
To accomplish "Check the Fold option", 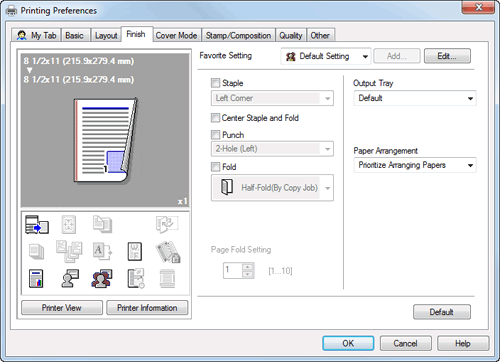I will [x=216, y=167].
